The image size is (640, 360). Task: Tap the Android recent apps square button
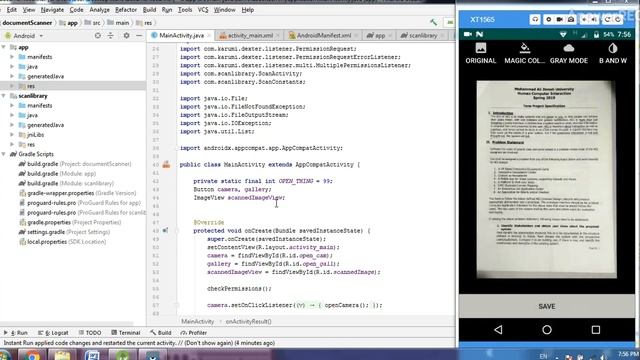pos(596,329)
